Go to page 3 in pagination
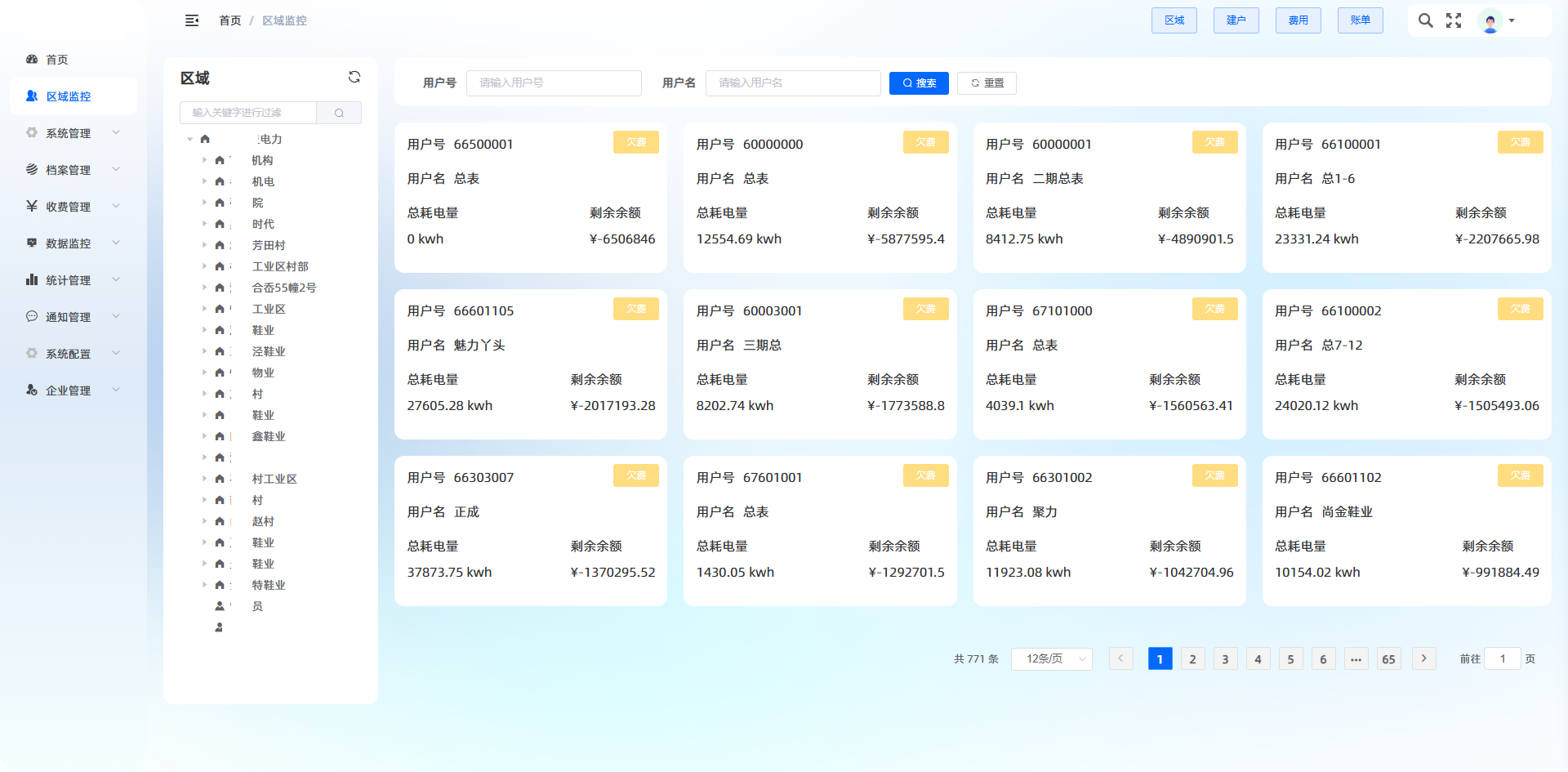1568x772 pixels. pyautogui.click(x=1225, y=658)
